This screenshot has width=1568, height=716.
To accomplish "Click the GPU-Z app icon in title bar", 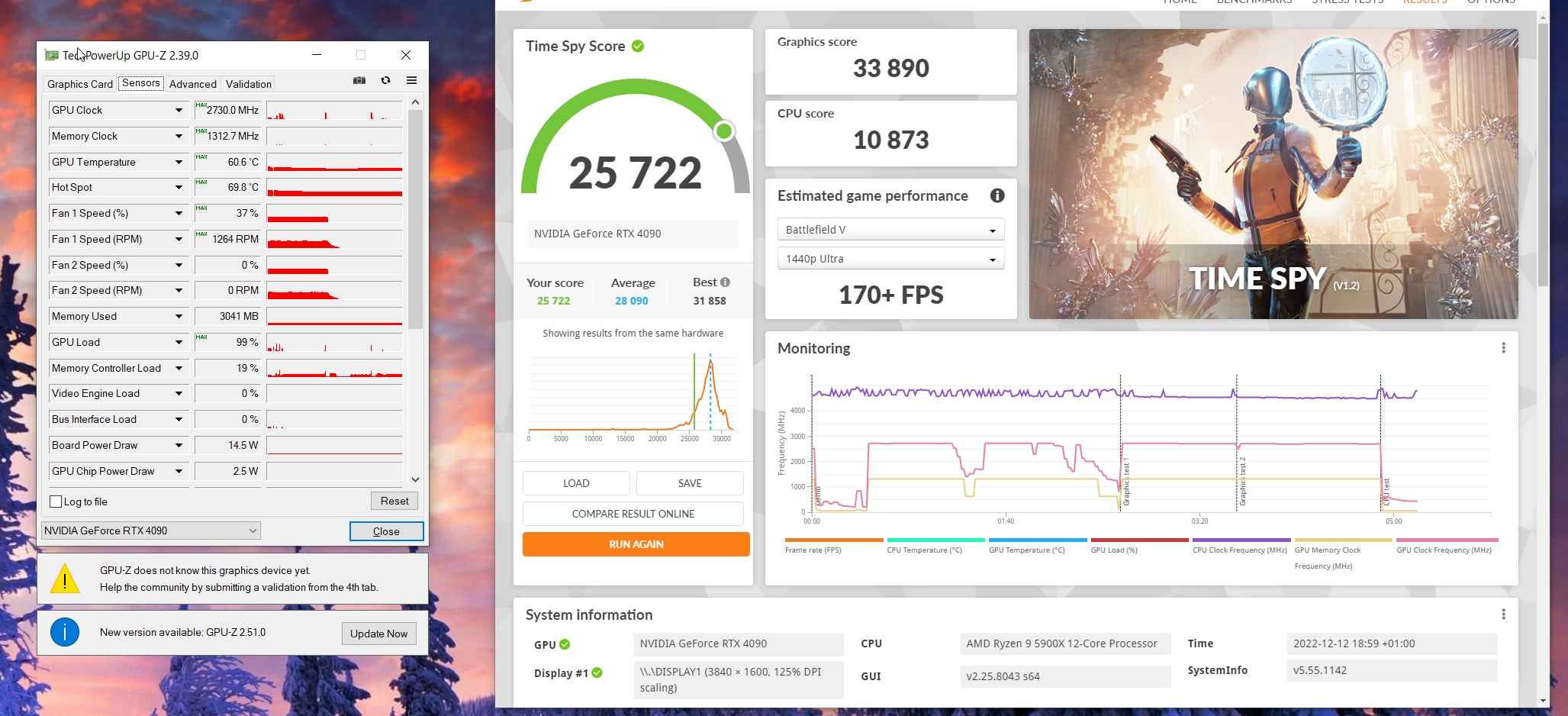I will click(x=51, y=55).
